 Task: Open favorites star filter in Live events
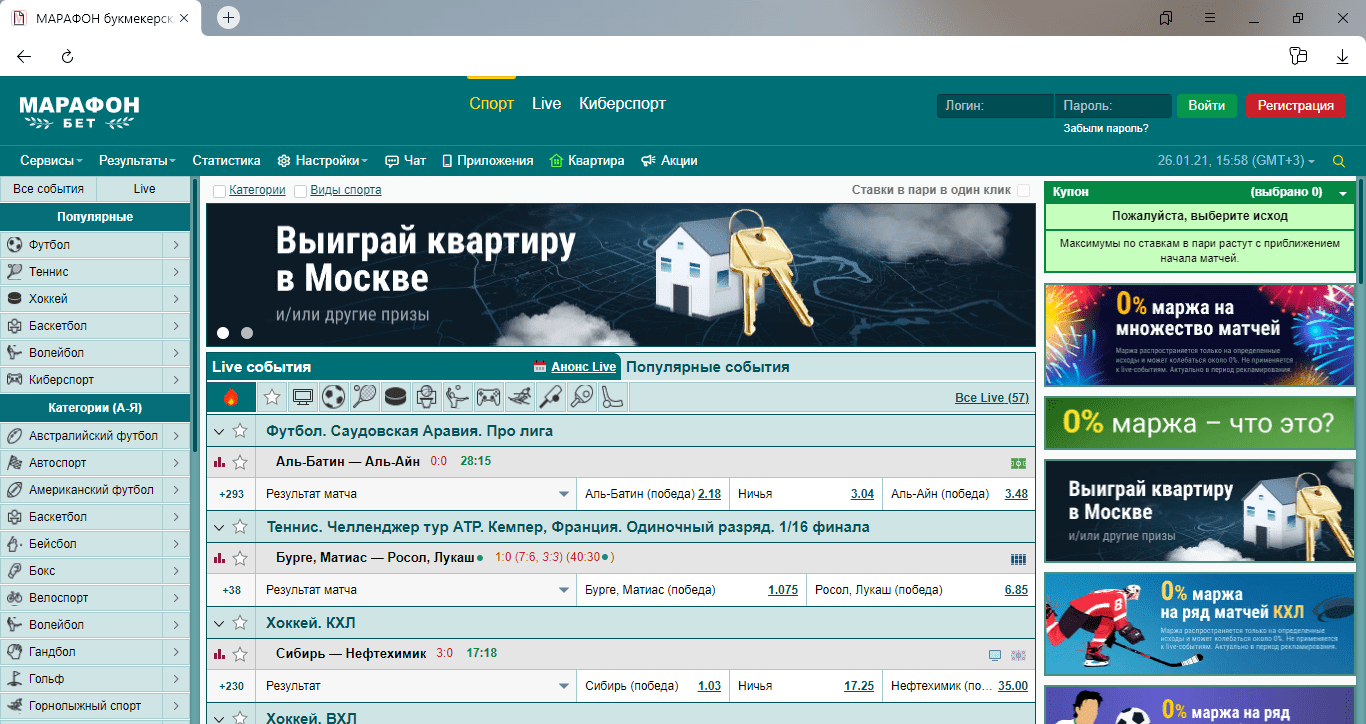pos(272,397)
